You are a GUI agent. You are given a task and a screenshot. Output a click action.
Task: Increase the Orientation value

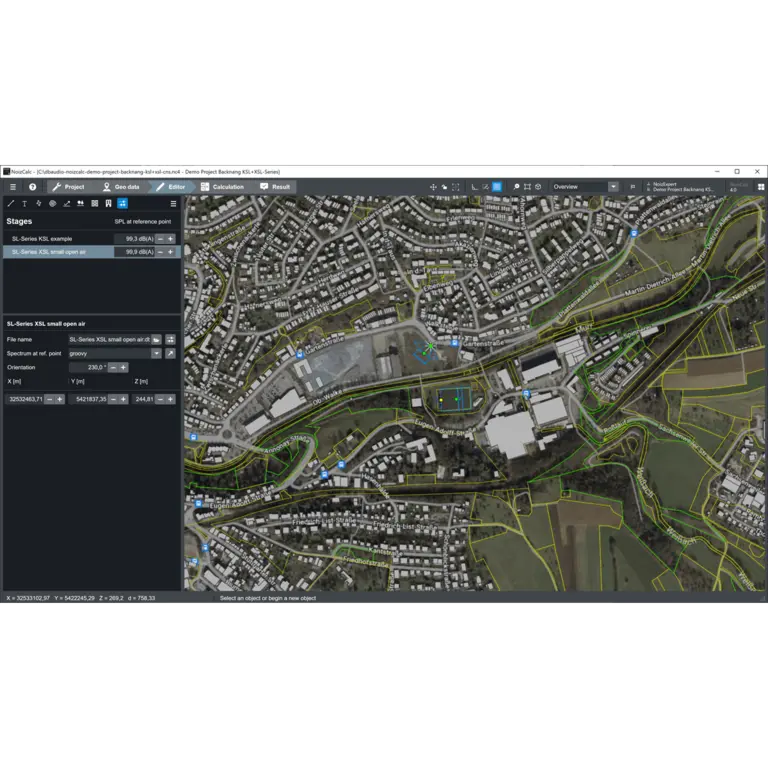click(123, 367)
